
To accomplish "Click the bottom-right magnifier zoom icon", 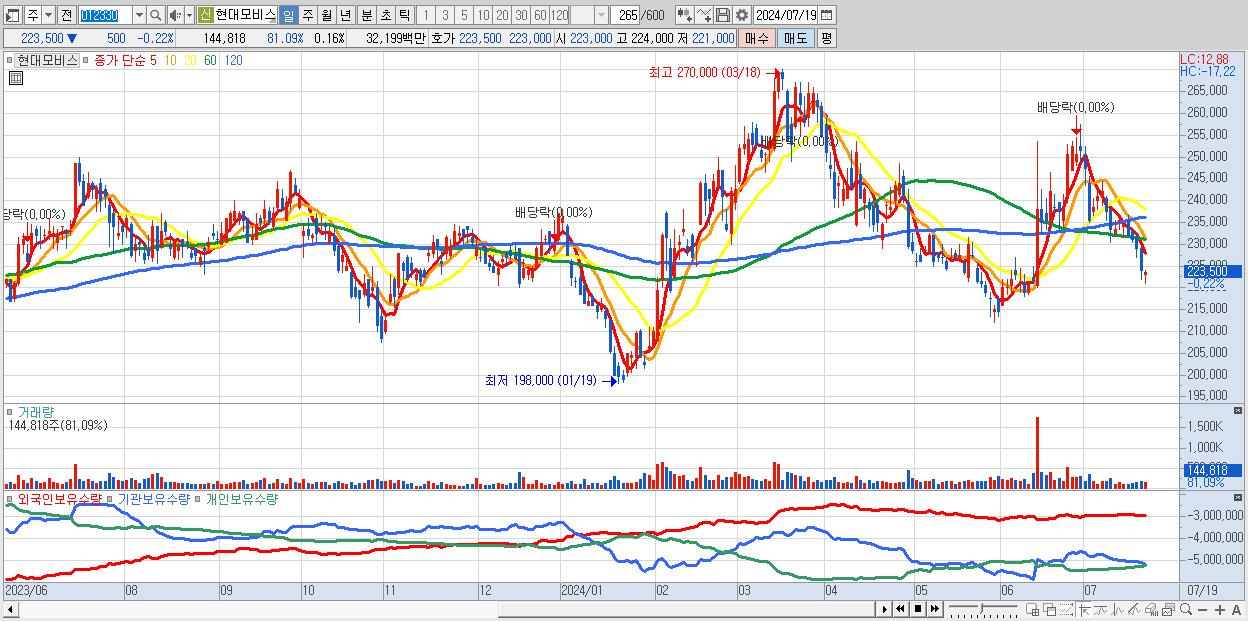I will tap(1185, 609).
